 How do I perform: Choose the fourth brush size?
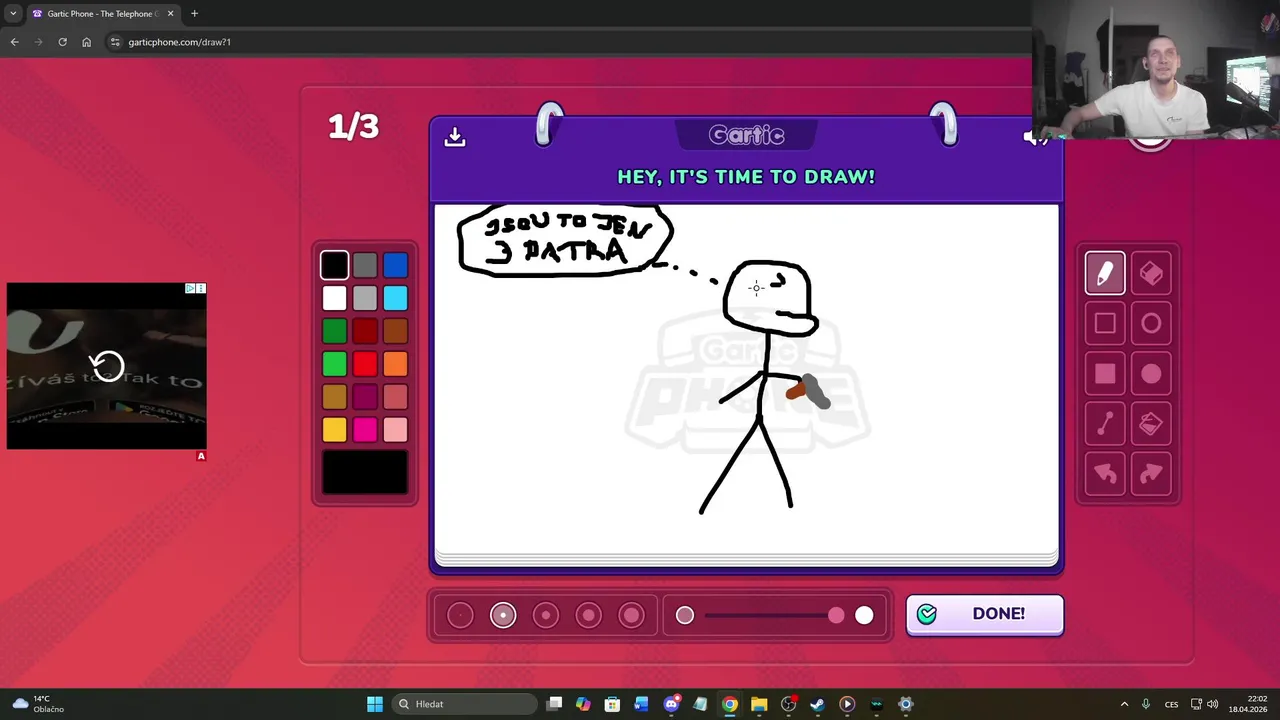(x=589, y=615)
